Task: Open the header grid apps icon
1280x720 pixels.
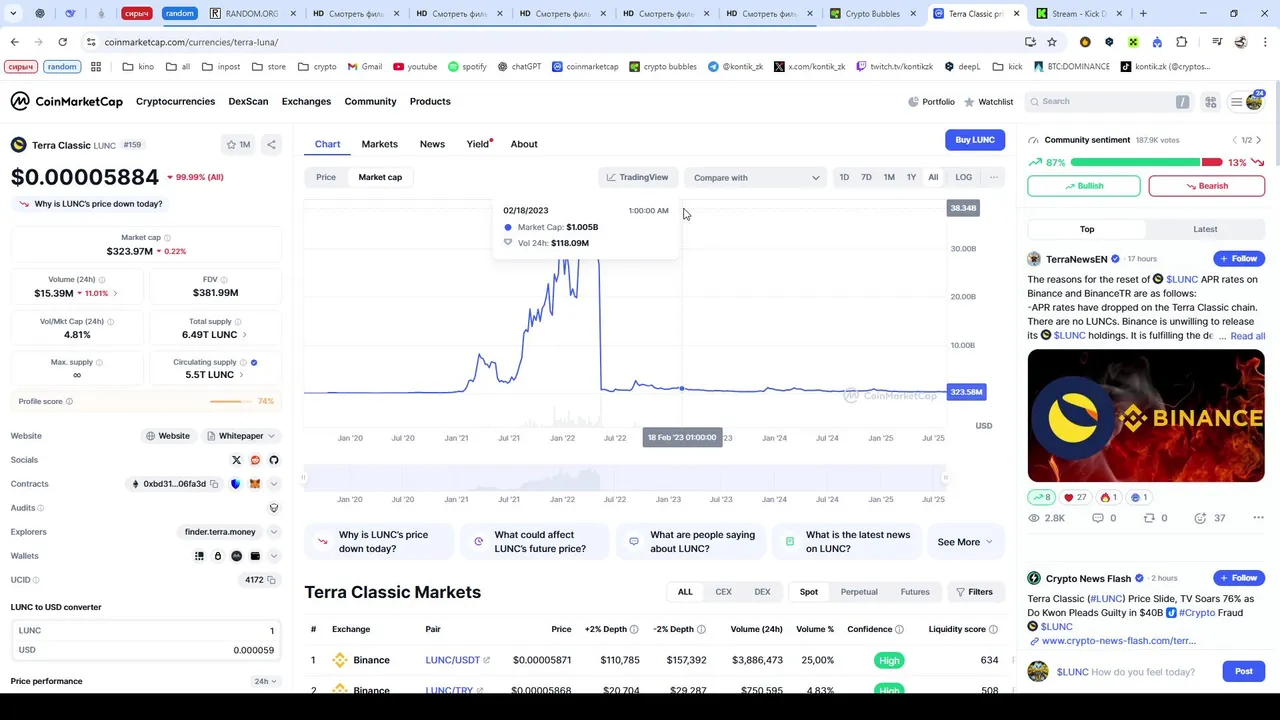Action: tap(1210, 102)
